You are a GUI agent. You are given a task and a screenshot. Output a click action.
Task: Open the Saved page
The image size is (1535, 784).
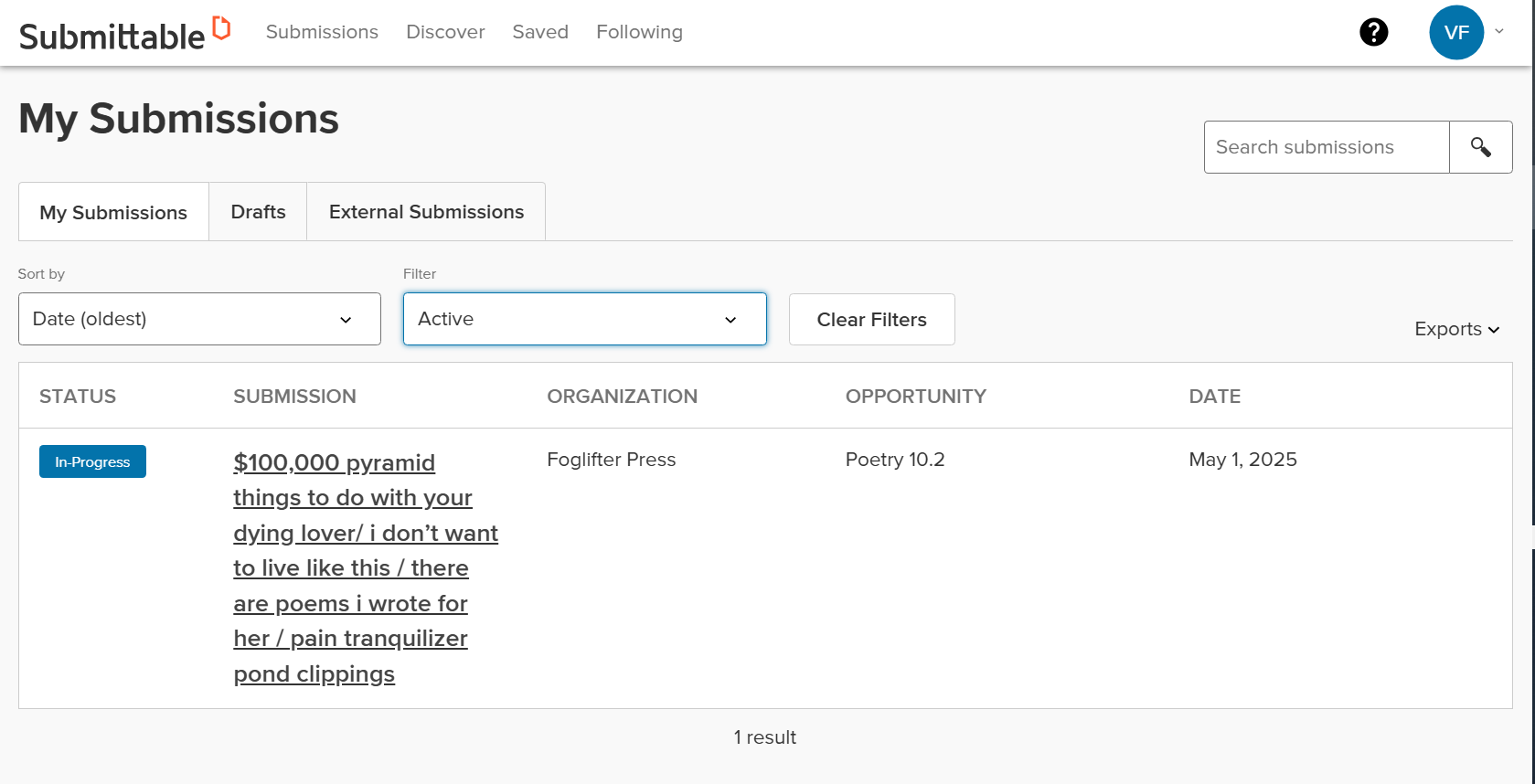coord(540,32)
